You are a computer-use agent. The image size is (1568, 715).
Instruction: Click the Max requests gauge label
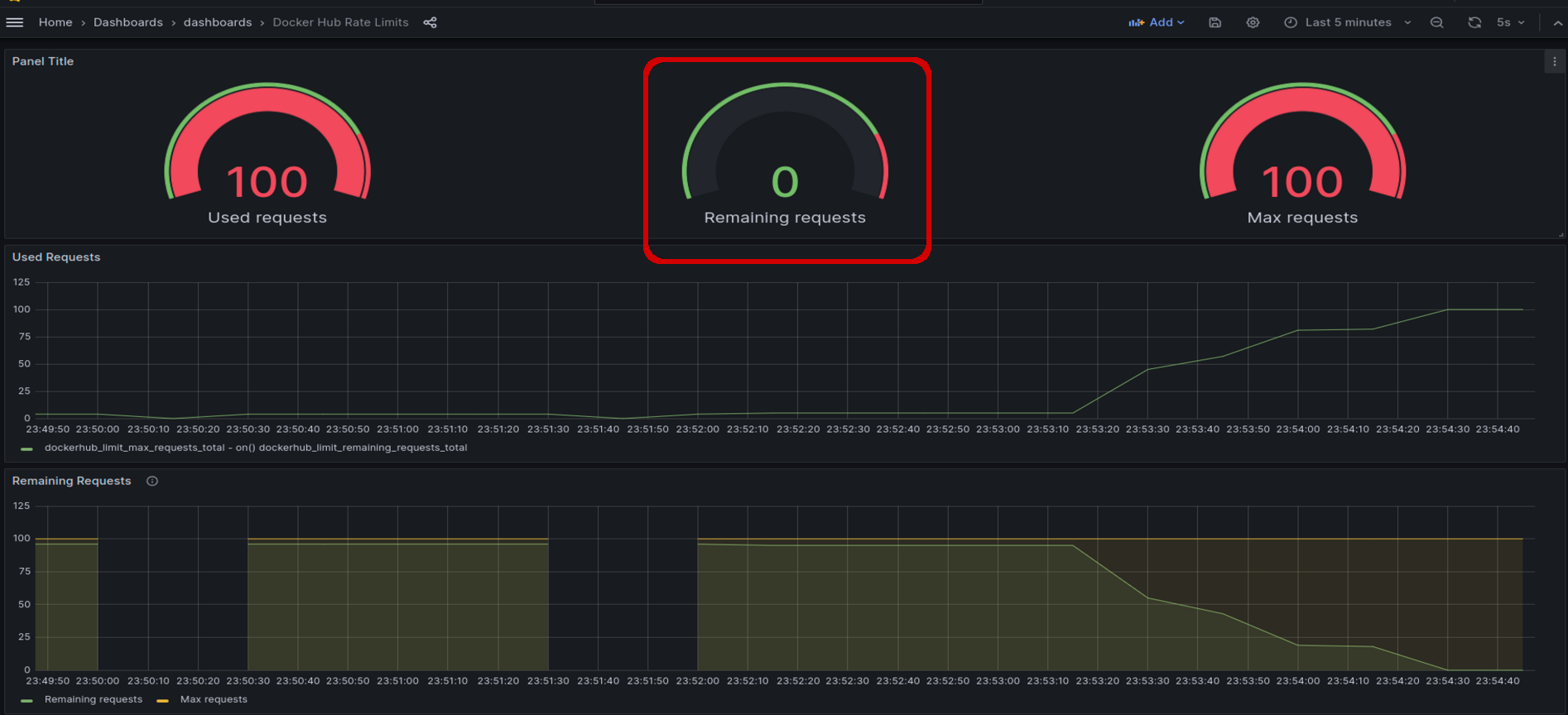tap(1302, 218)
